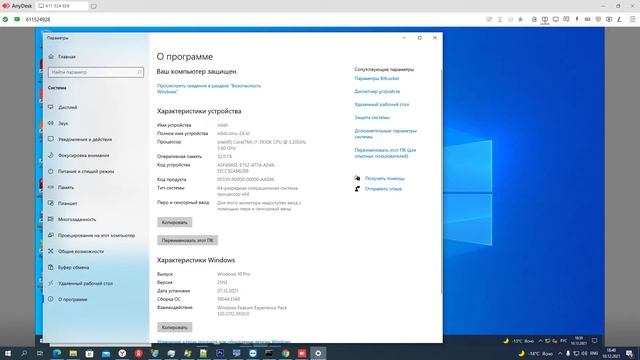Viewport: 640px width, 360px height.
Task: Open the Главная home icon in Settings sidebar
Action: click(x=51, y=56)
